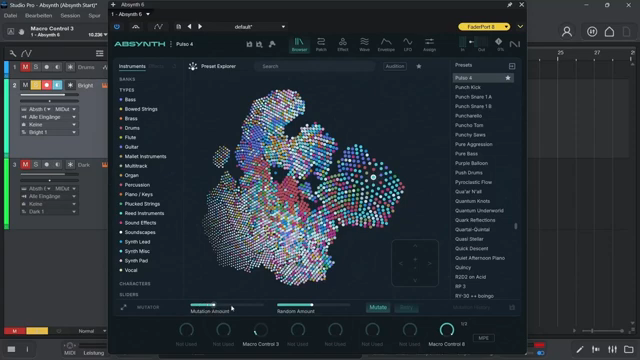640x360 pixels.
Task: Expand the BANKS section
Action: tap(127, 79)
